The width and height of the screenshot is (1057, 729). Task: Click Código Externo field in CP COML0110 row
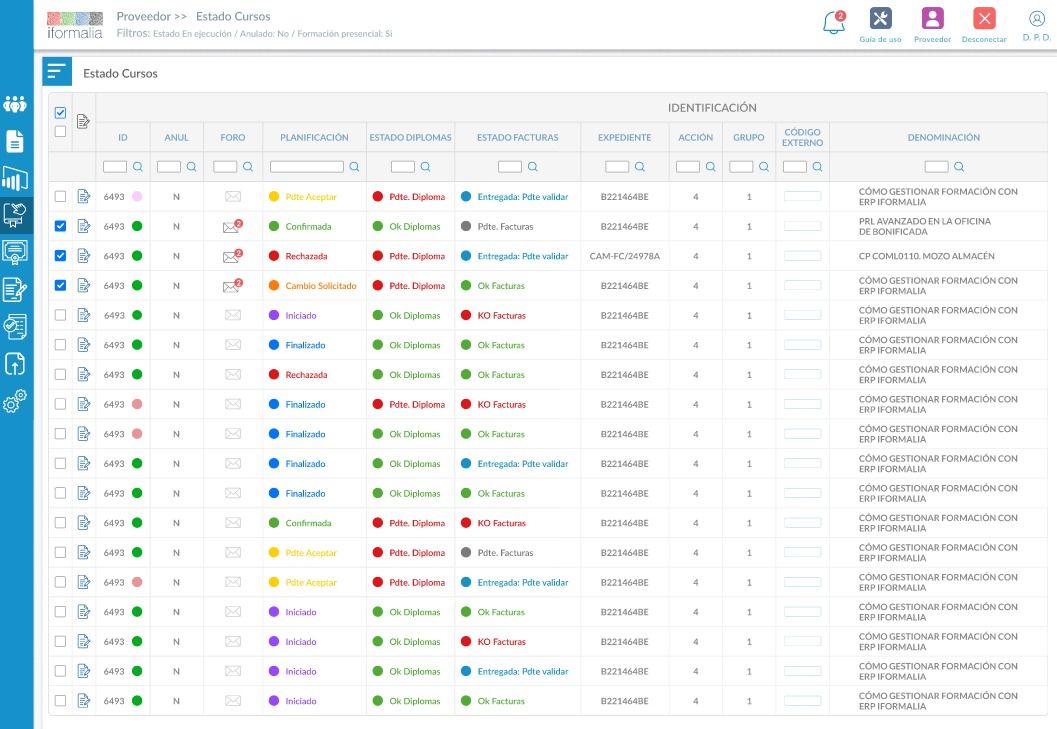[x=802, y=256]
